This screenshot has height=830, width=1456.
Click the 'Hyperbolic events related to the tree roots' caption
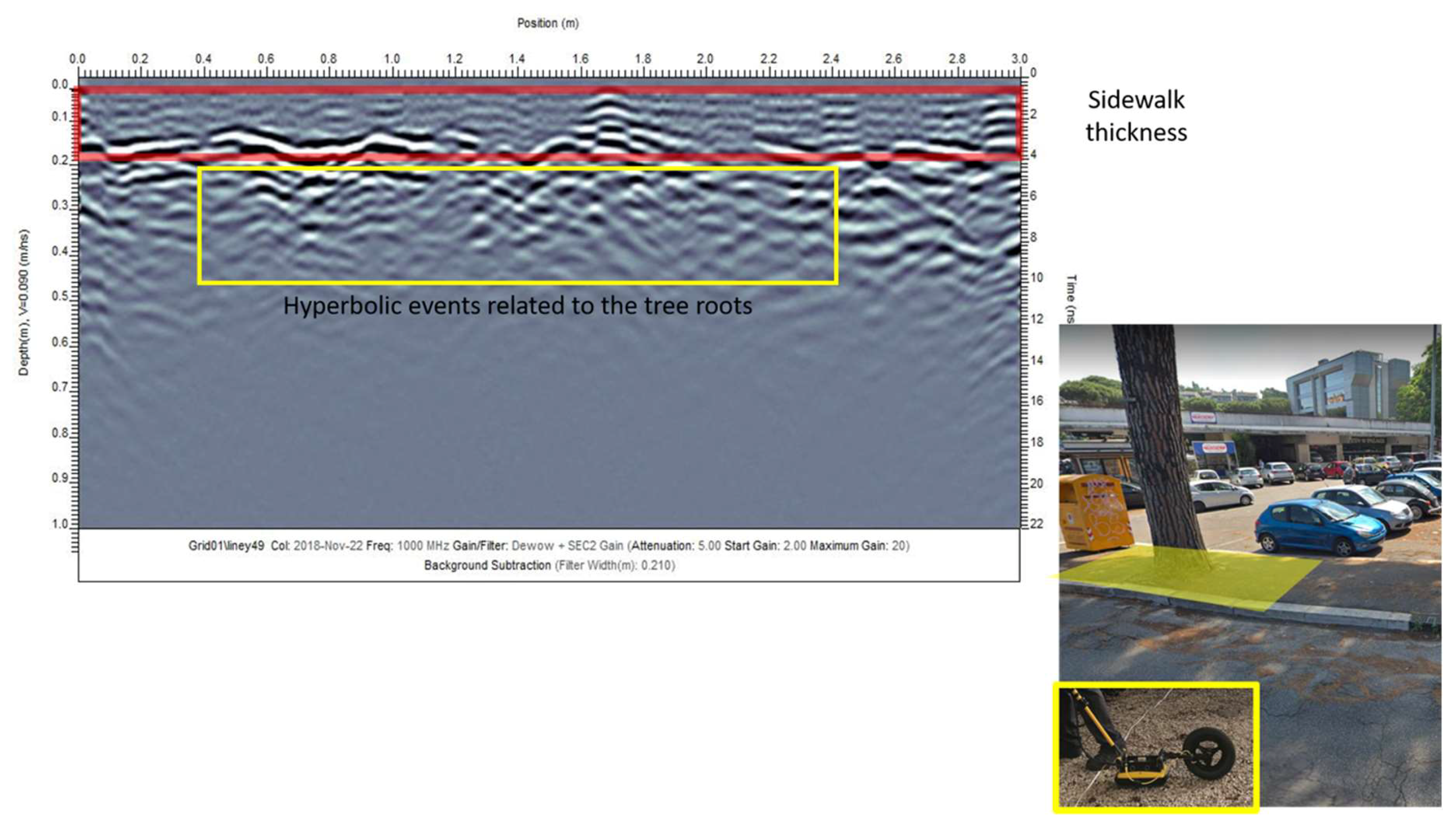[517, 305]
